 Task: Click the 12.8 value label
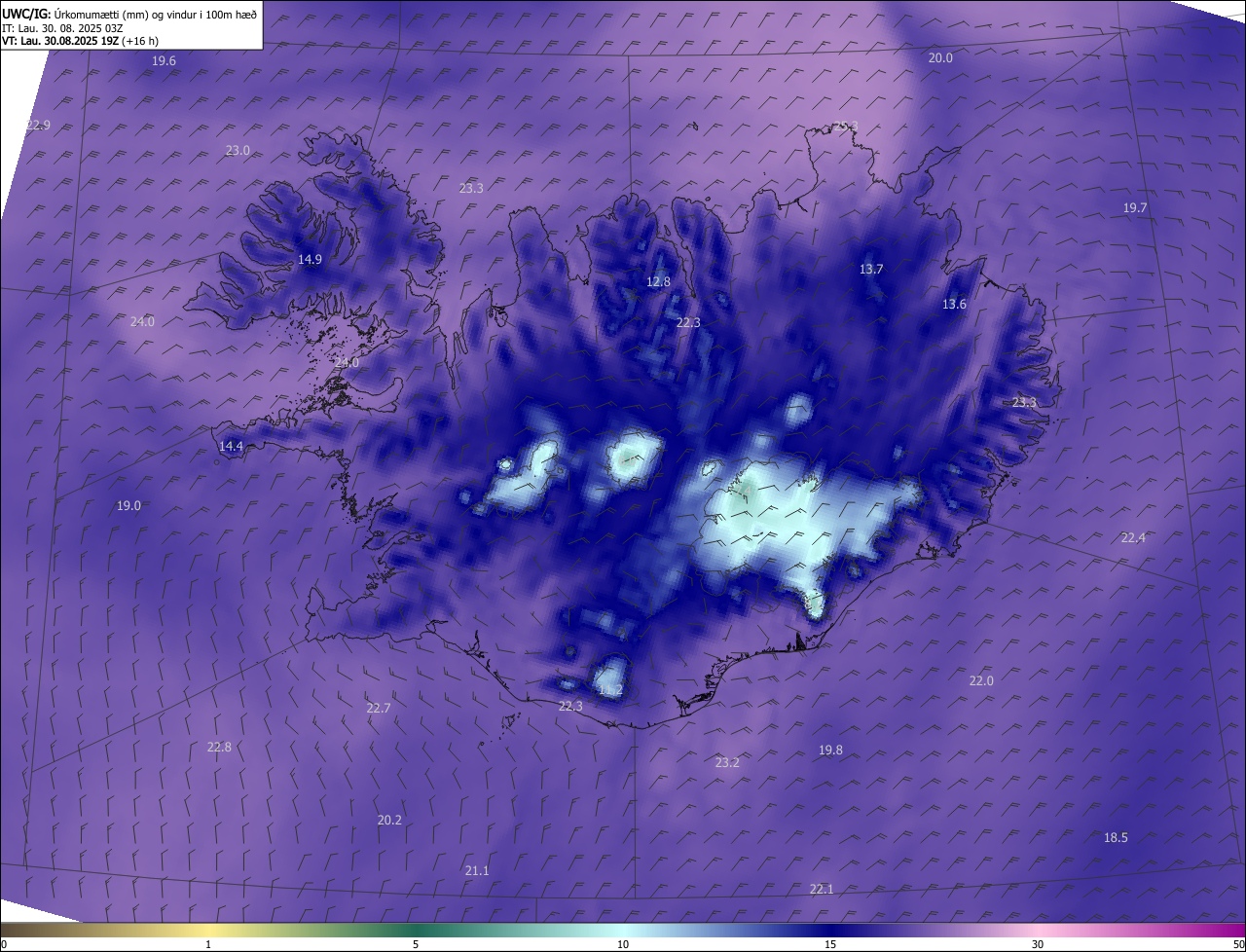pos(658,281)
